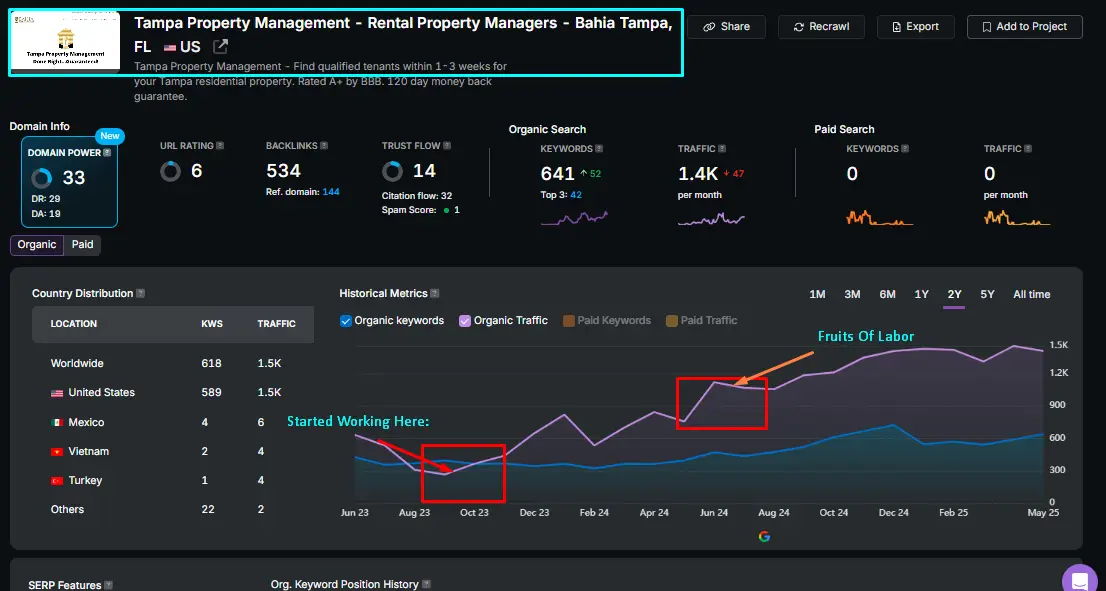The height and width of the screenshot is (591, 1106).
Task: Select the 3M time range
Action: click(x=852, y=295)
